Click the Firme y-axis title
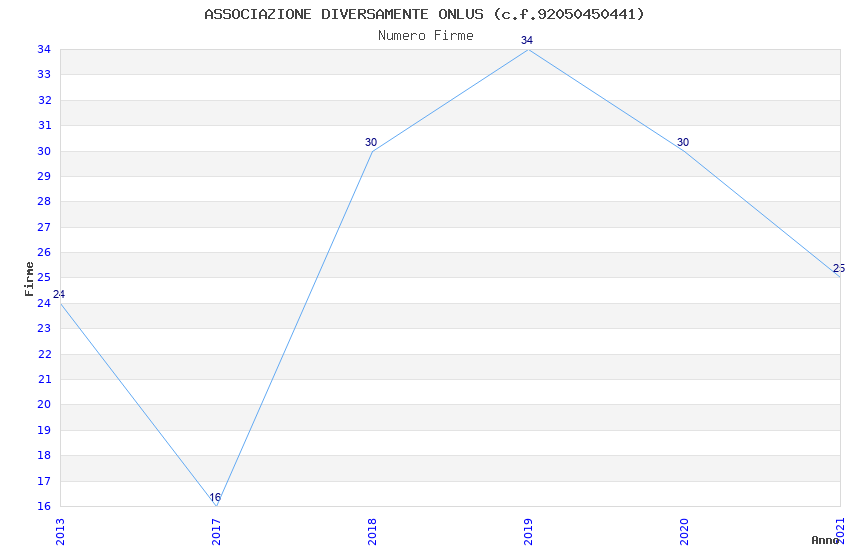This screenshot has width=850, height=550. click(29, 279)
